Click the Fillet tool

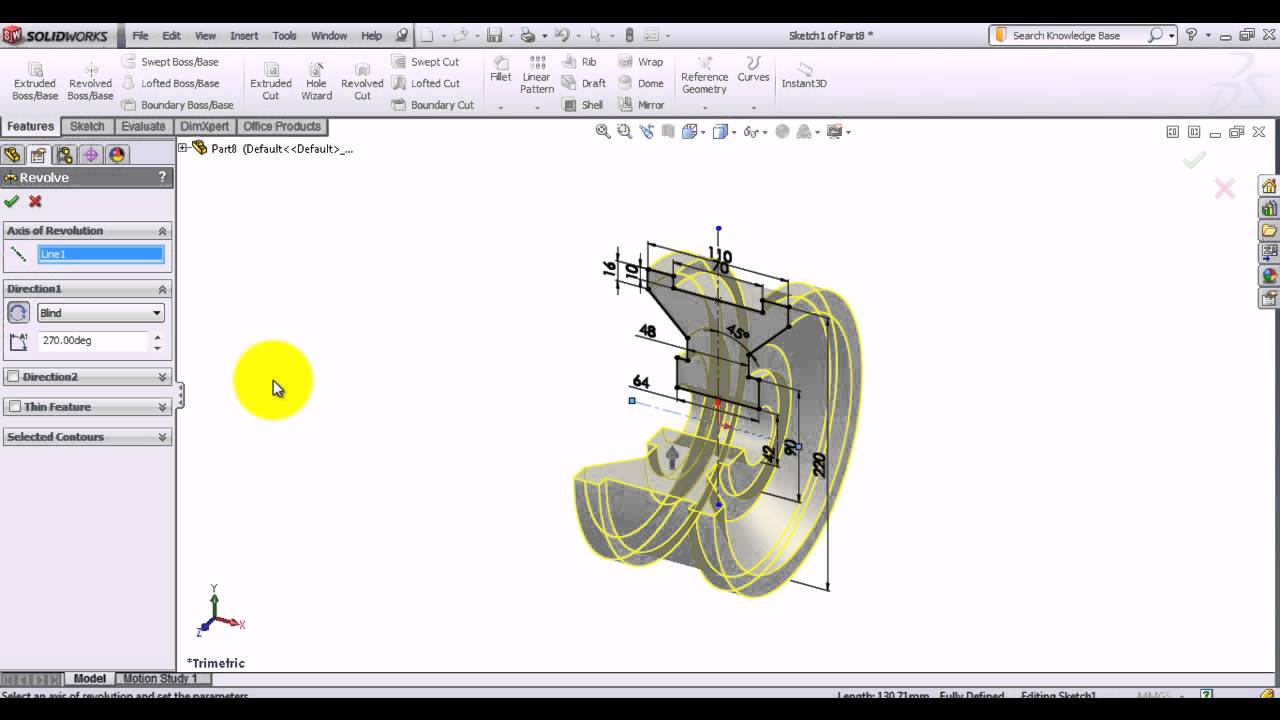pyautogui.click(x=501, y=69)
